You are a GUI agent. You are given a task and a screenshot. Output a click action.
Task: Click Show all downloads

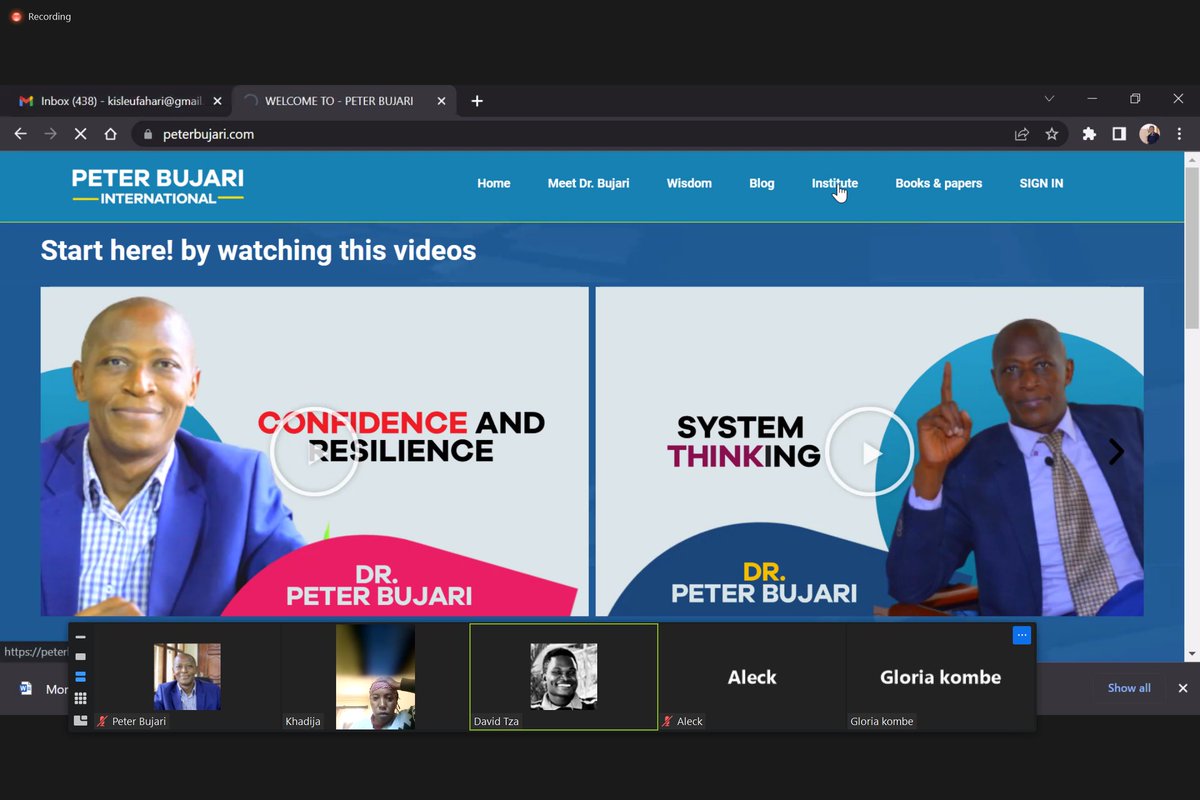point(1129,688)
